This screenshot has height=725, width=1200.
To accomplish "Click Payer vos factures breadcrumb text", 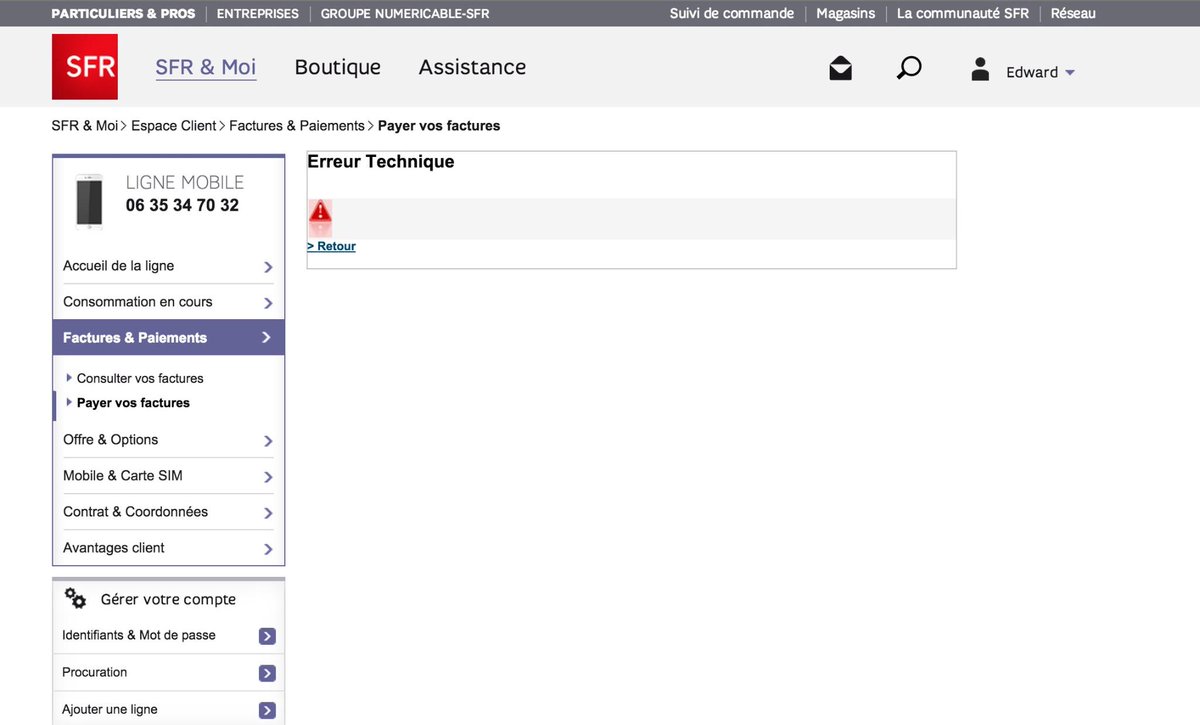I will (439, 126).
